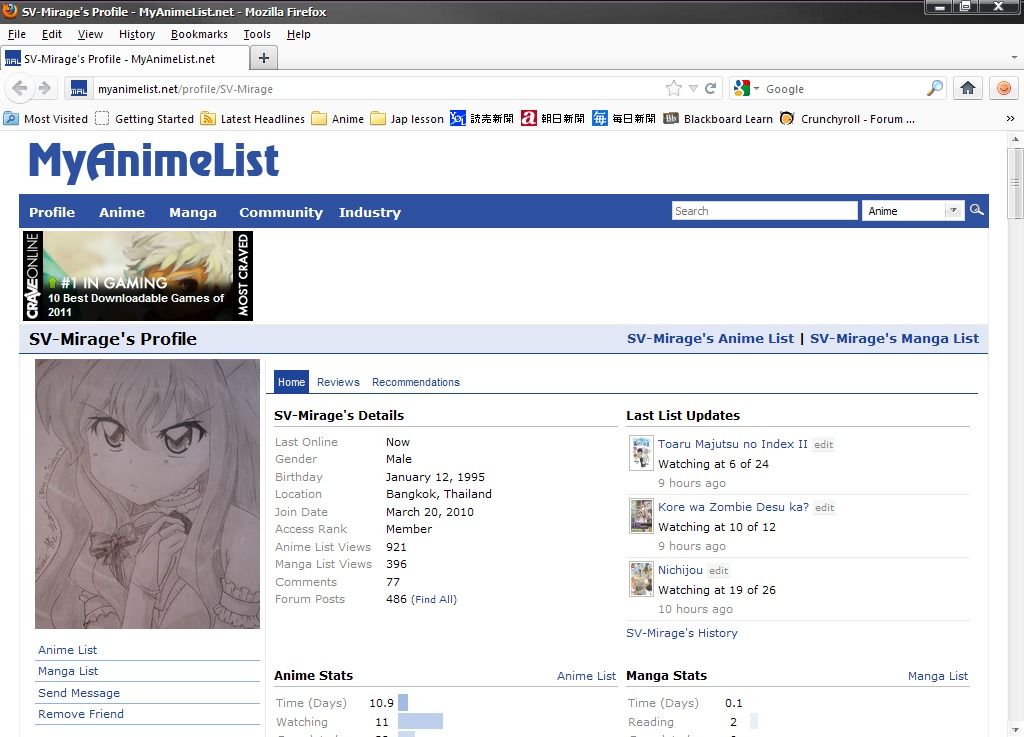Click the MyAnimeList search magnifier icon
This screenshot has width=1024, height=737.
(977, 210)
